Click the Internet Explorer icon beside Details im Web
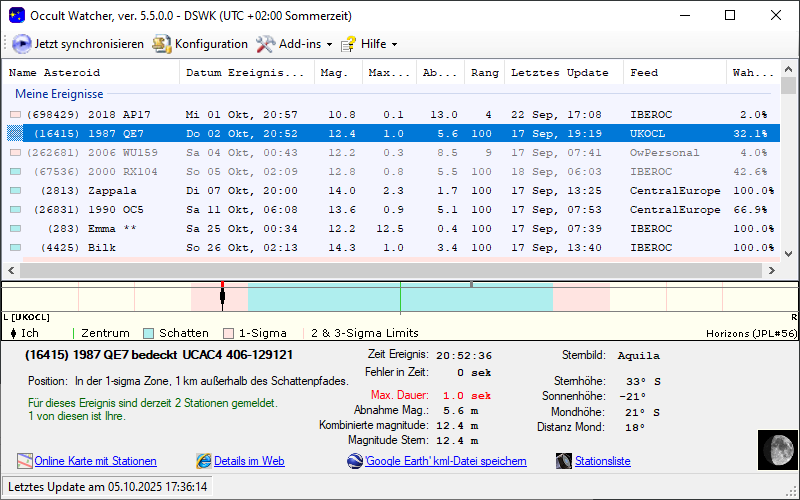 [x=204, y=461]
